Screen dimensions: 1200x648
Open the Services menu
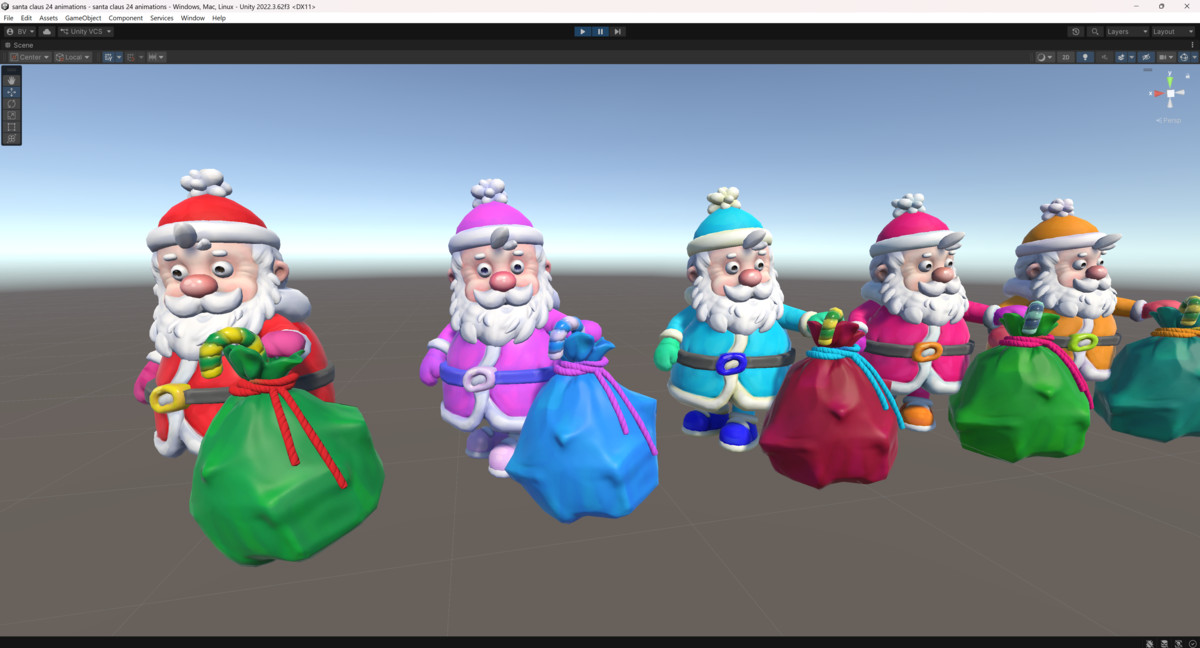pyautogui.click(x=162, y=18)
